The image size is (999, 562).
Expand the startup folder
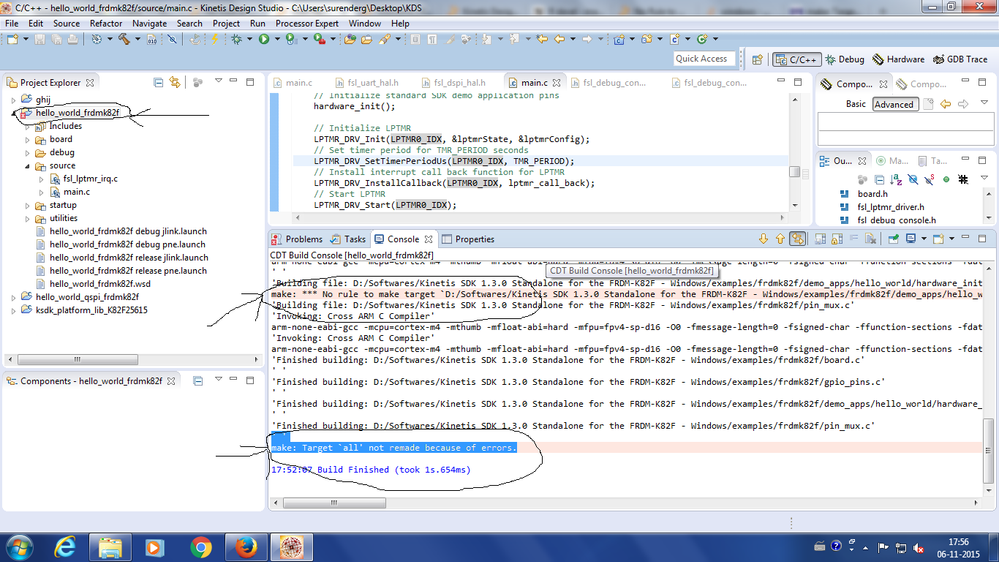coord(27,206)
